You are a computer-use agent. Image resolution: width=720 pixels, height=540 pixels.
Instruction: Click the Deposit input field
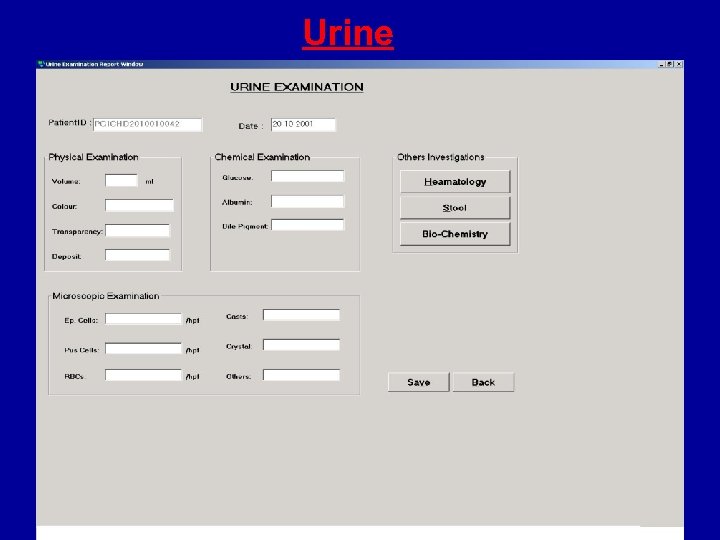[137, 255]
